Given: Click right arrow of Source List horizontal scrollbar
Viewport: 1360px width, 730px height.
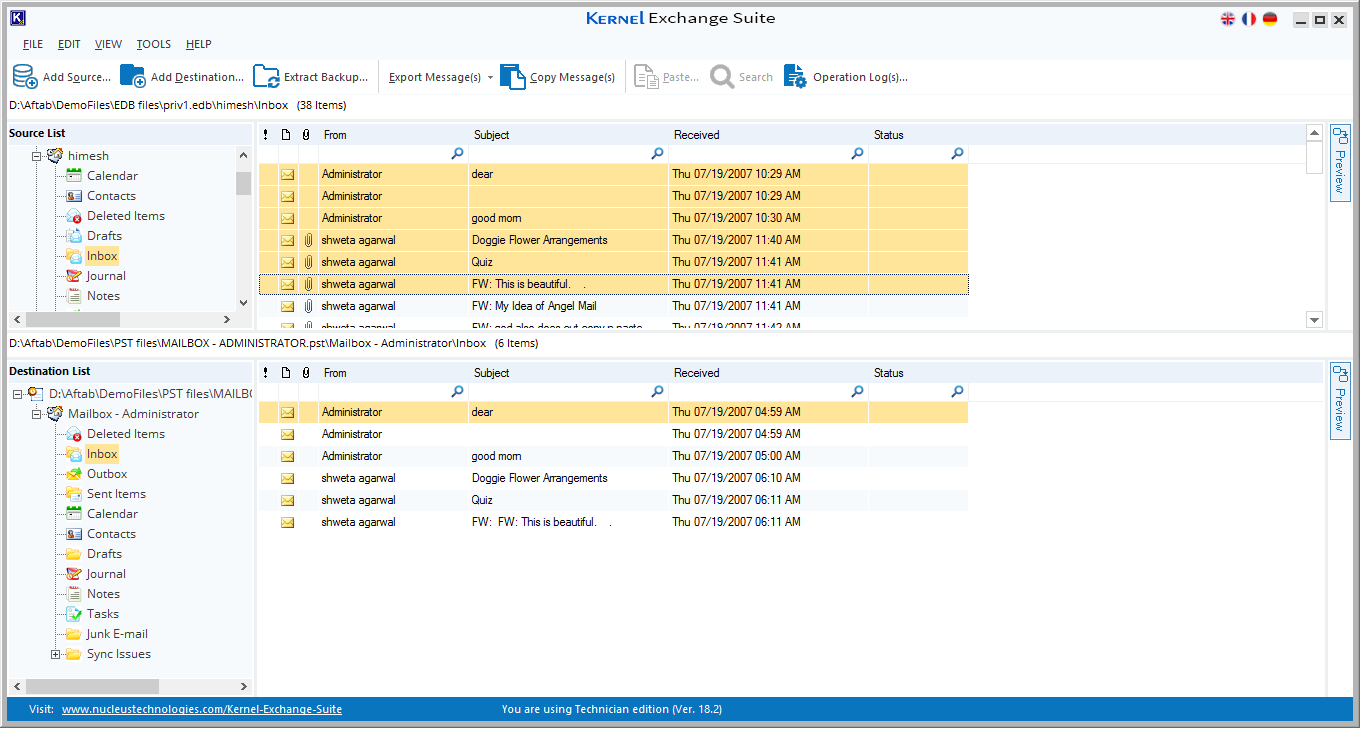Looking at the screenshot, I should click(227, 320).
